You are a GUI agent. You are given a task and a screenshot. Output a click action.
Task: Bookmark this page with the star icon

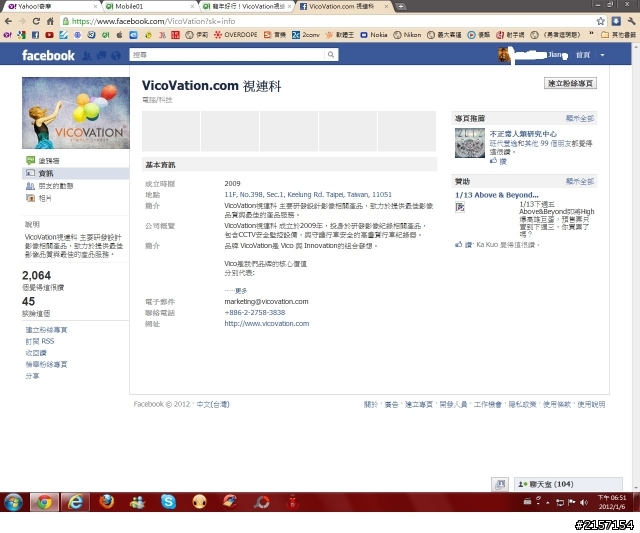pyautogui.click(x=601, y=21)
